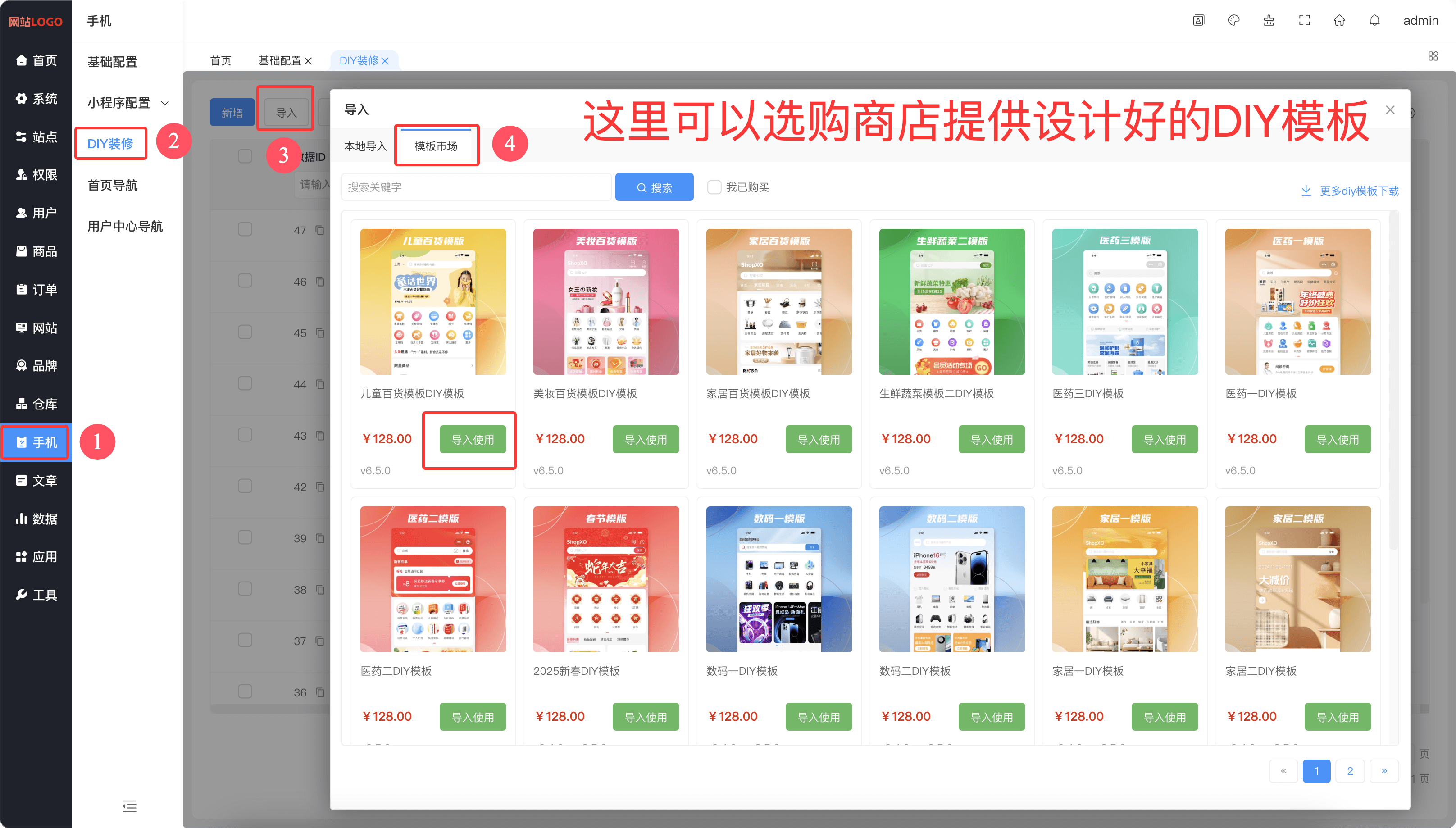This screenshot has height=828, width=1456.
Task: Open 首页 in the left sidebar
Action: coord(36,60)
